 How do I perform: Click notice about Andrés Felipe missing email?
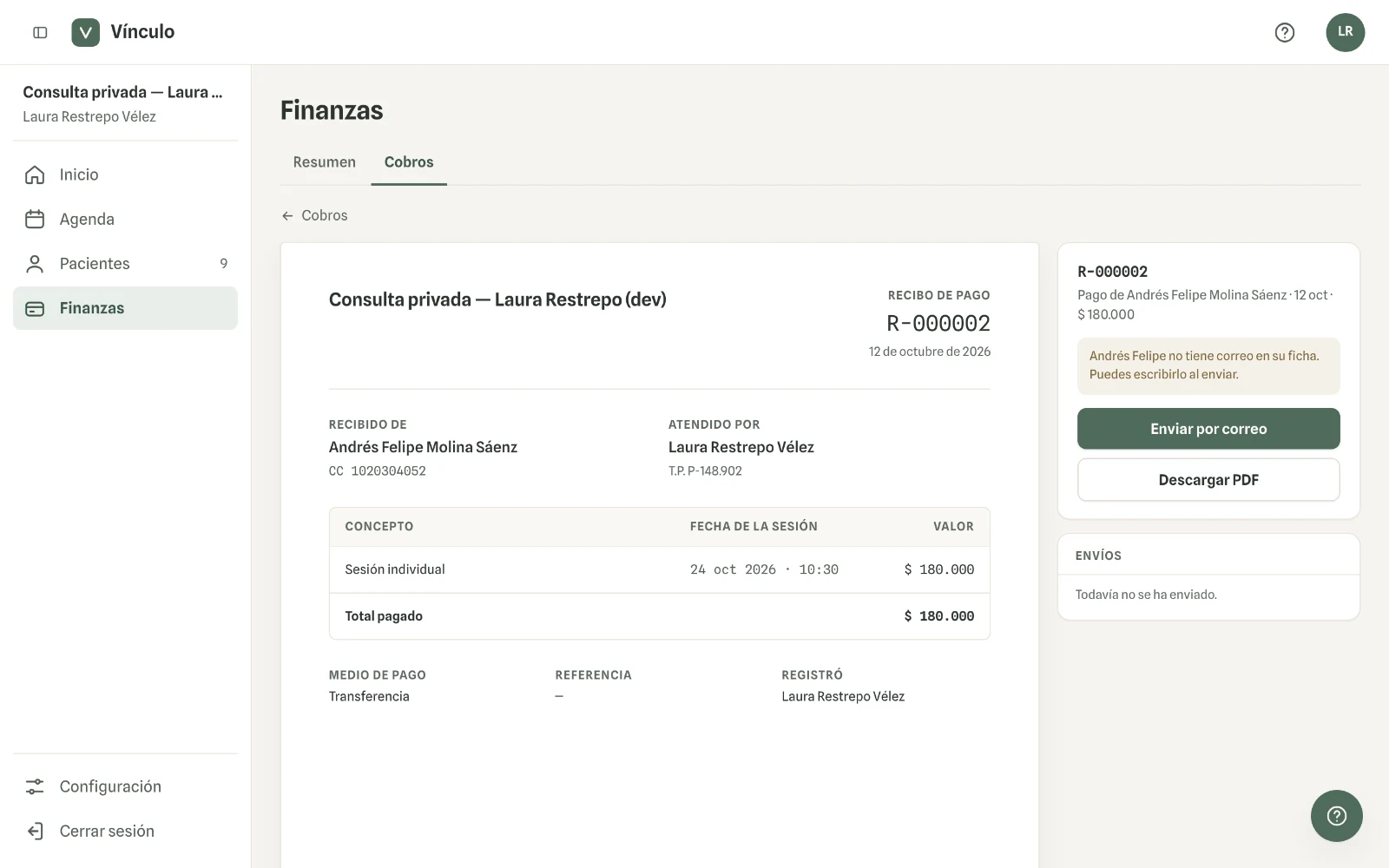[x=1208, y=365]
